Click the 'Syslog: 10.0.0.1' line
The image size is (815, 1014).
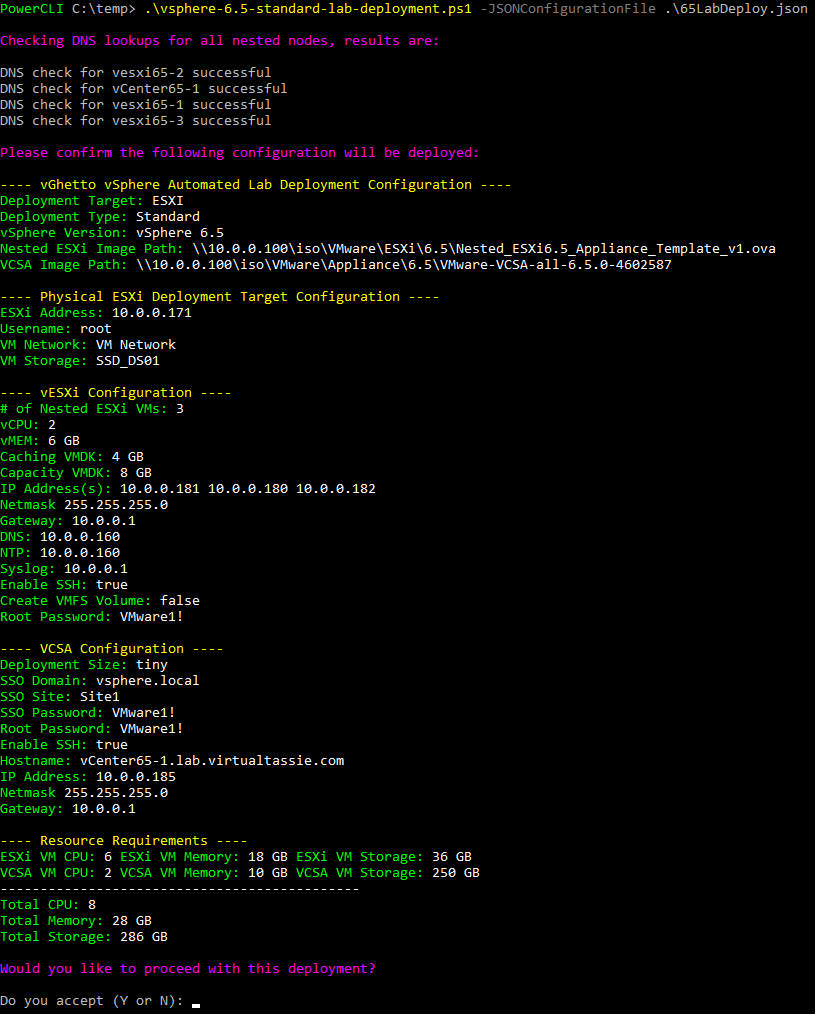pos(64,569)
